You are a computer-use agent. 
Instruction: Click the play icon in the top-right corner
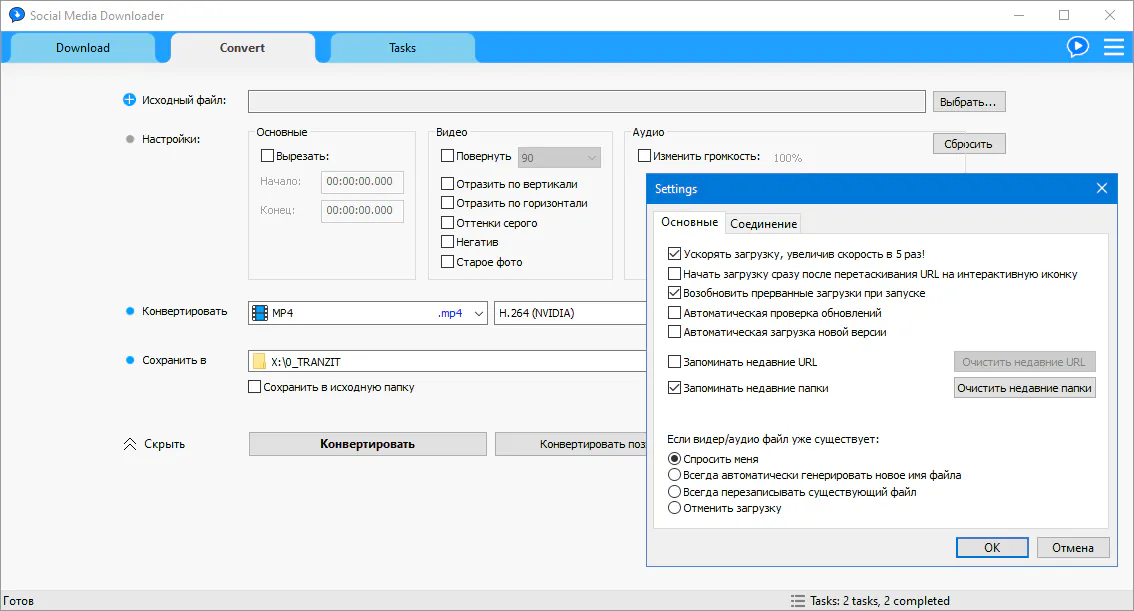[1077, 46]
